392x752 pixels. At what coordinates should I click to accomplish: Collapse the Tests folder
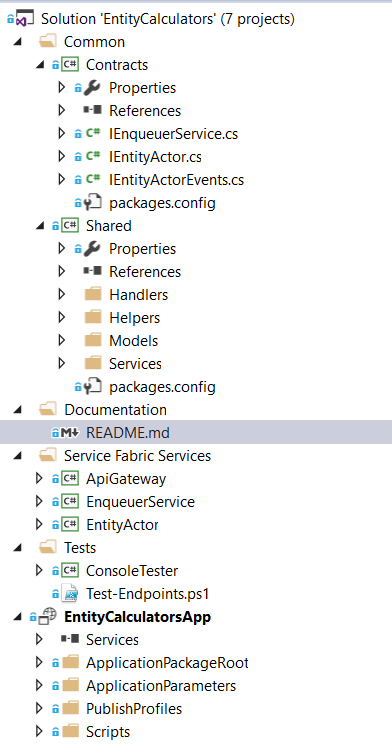pyautogui.click(x=18, y=548)
